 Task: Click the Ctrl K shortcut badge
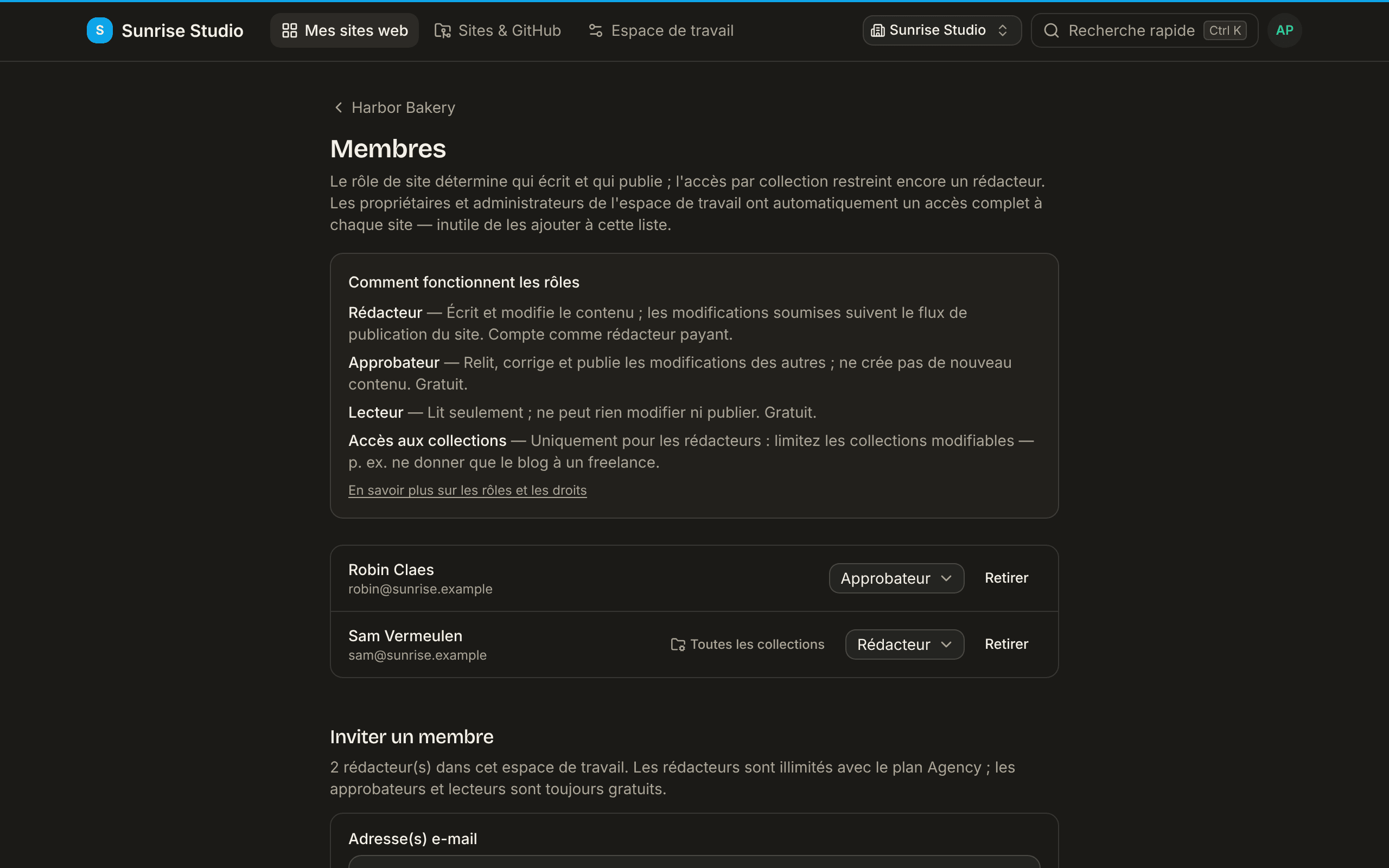pyautogui.click(x=1225, y=30)
